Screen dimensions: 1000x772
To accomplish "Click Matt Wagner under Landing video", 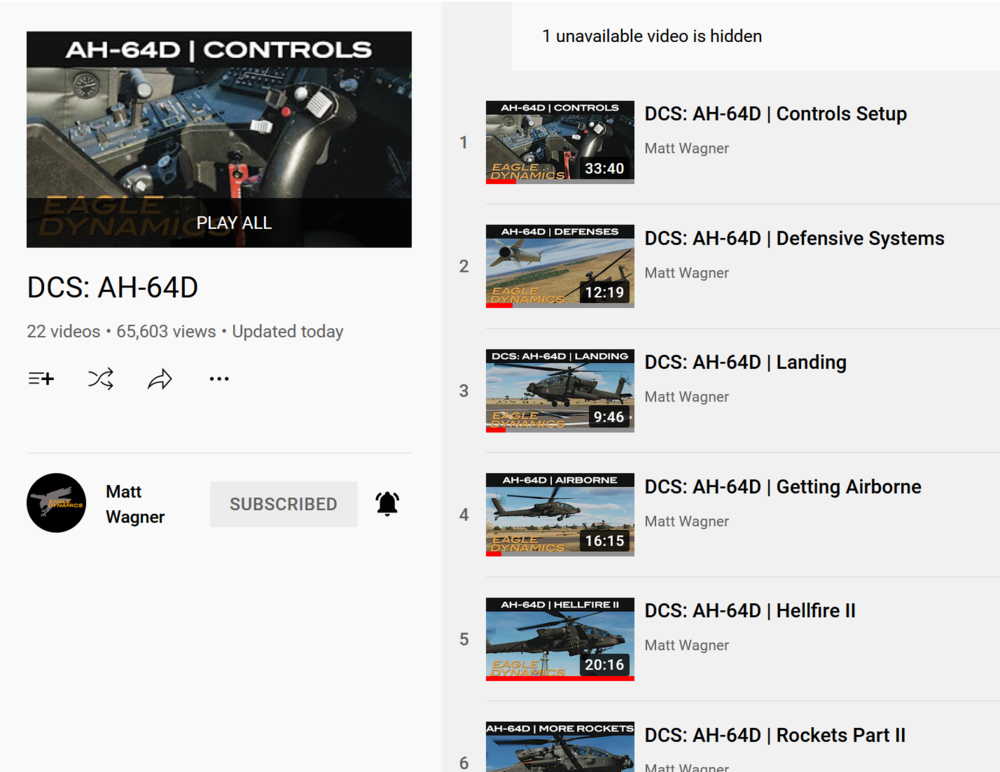I will point(686,397).
